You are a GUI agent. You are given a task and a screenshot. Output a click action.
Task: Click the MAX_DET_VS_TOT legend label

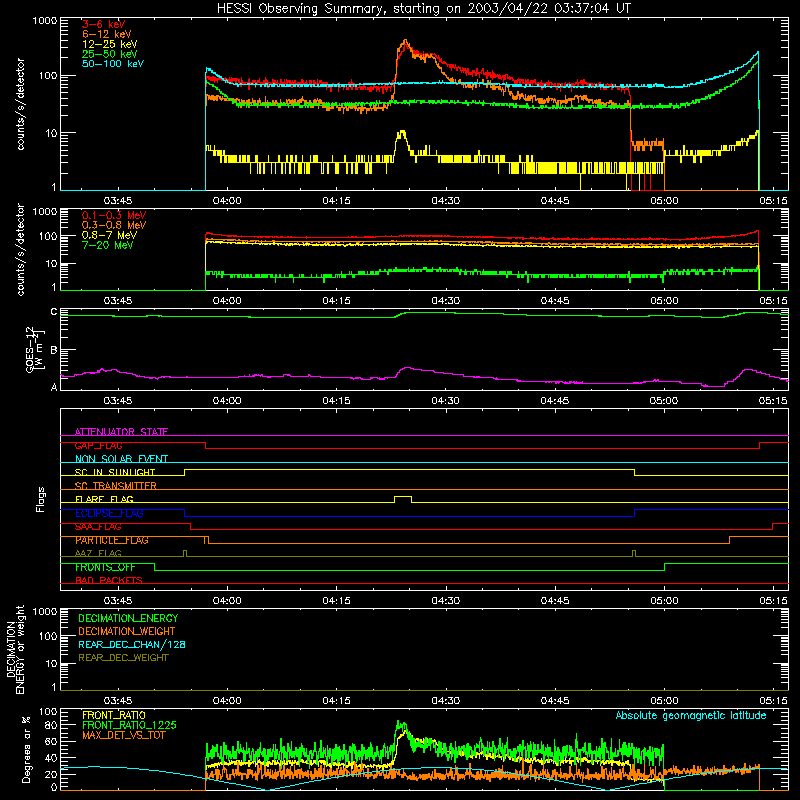point(124,735)
